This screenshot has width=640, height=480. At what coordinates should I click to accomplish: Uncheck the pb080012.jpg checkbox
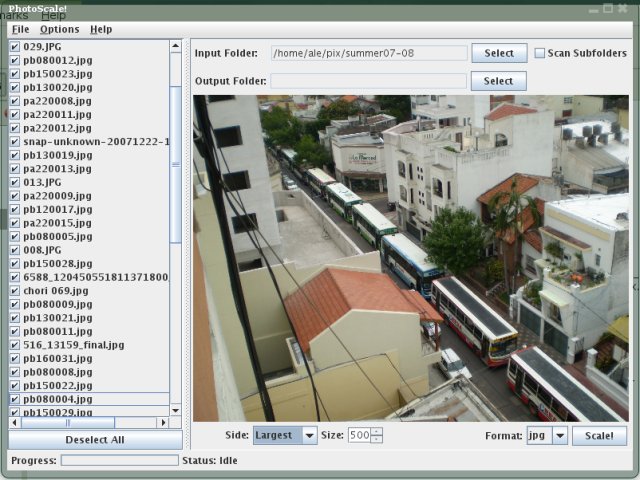(15, 60)
